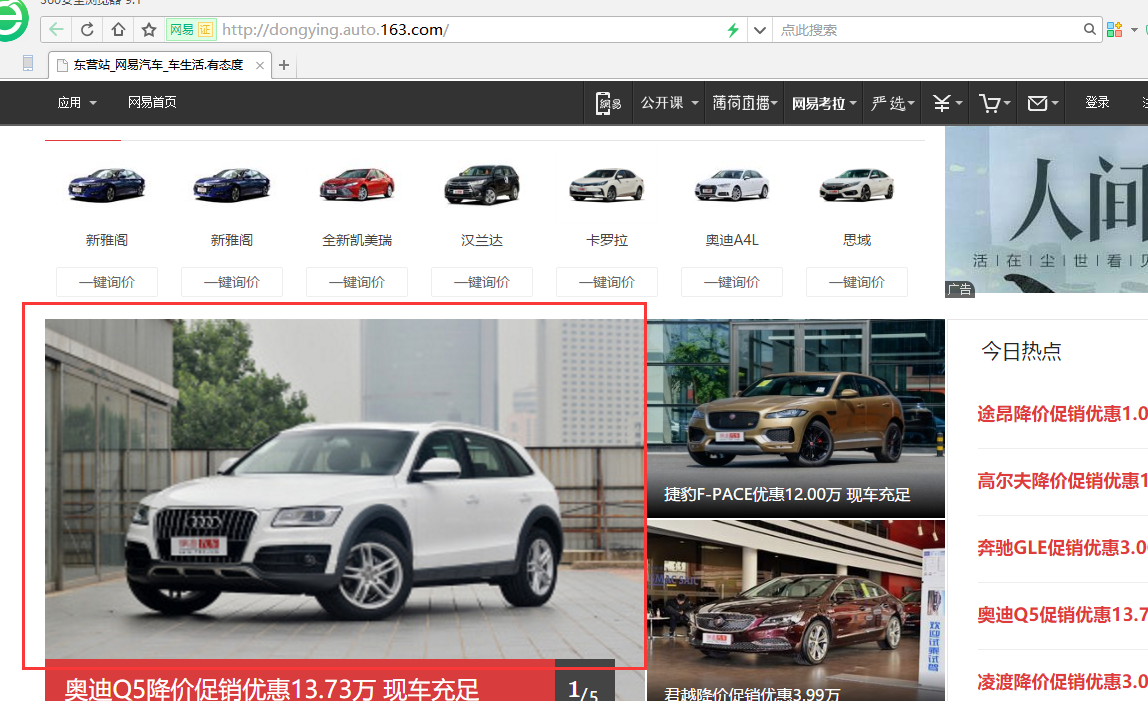Image resolution: width=1148 pixels, height=701 pixels.
Task: Open the 捷豹F-PACE优惠12.00万 car image
Action: (x=796, y=418)
